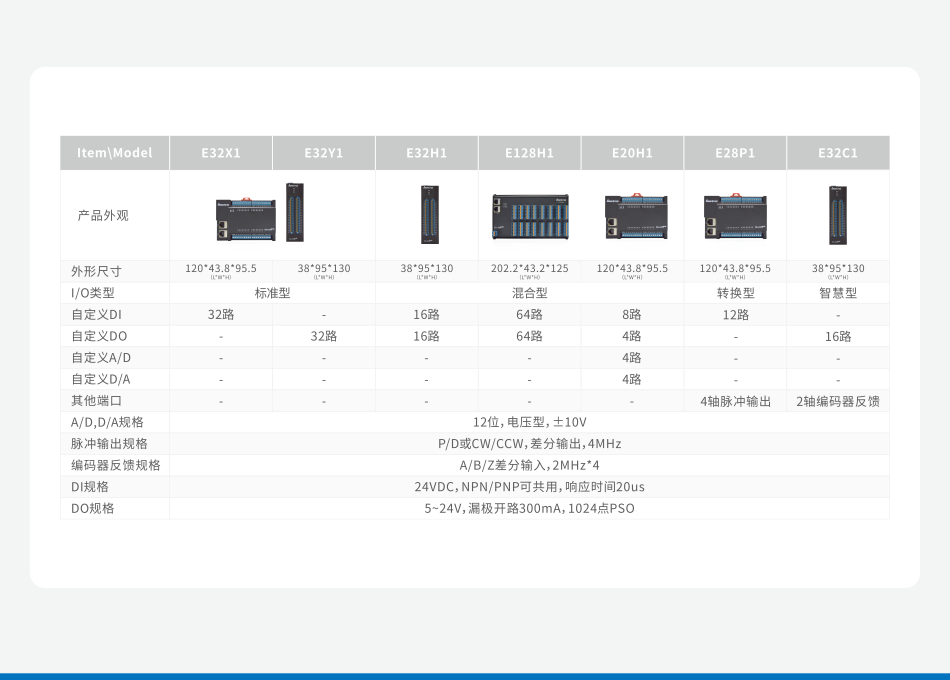
Task: Open the E128H1 wide module image
Action: [x=530, y=217]
